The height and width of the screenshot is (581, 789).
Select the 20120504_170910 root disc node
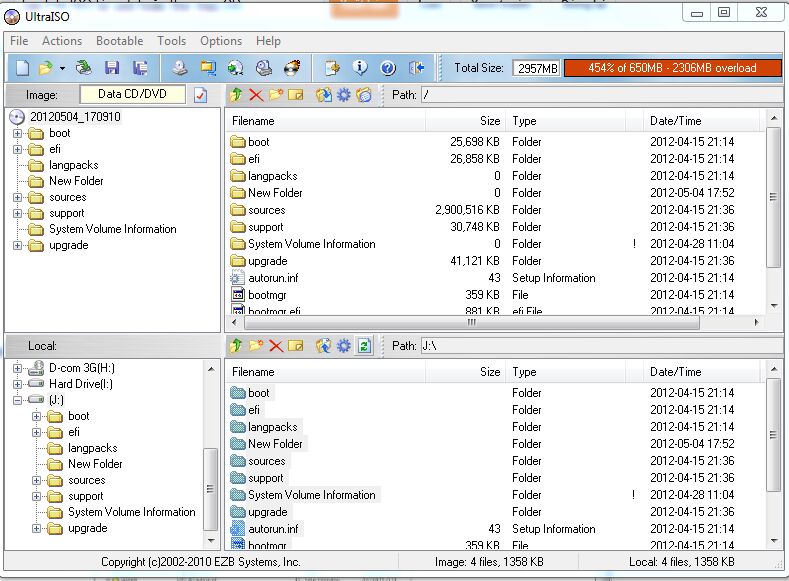point(75,117)
